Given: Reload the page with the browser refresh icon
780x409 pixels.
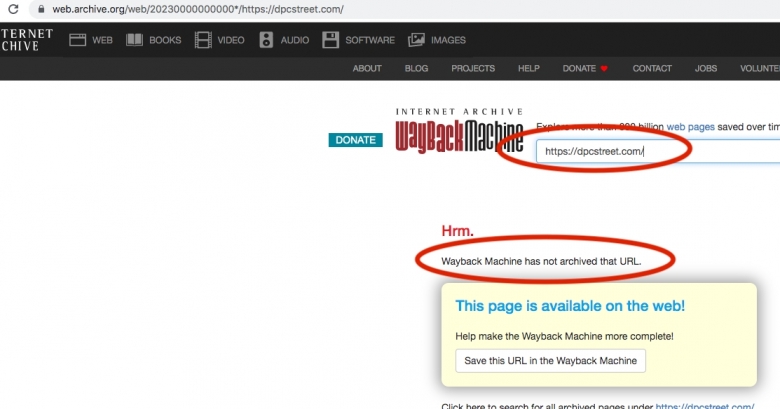Looking at the screenshot, I should pos(13,9).
